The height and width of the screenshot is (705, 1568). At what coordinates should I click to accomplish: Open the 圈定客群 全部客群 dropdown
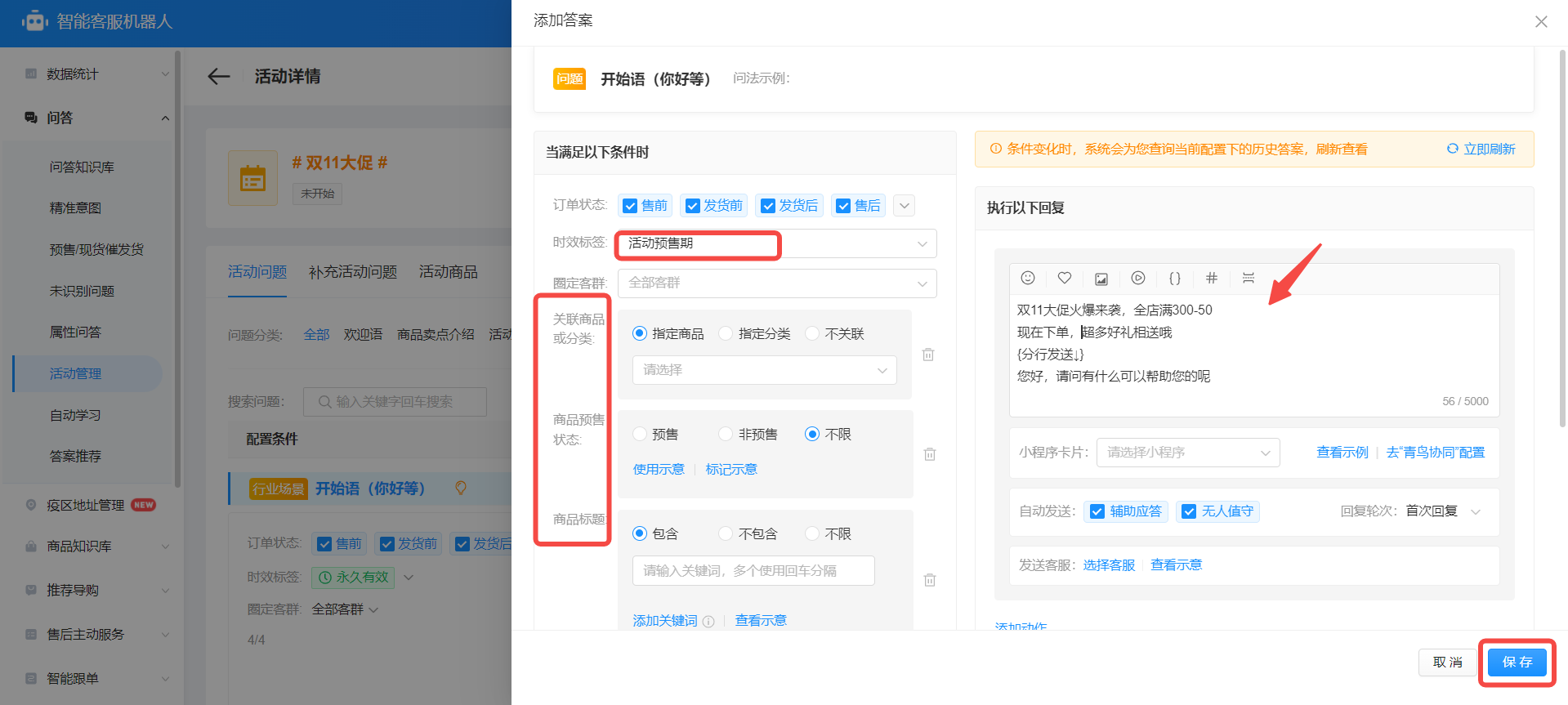(777, 283)
